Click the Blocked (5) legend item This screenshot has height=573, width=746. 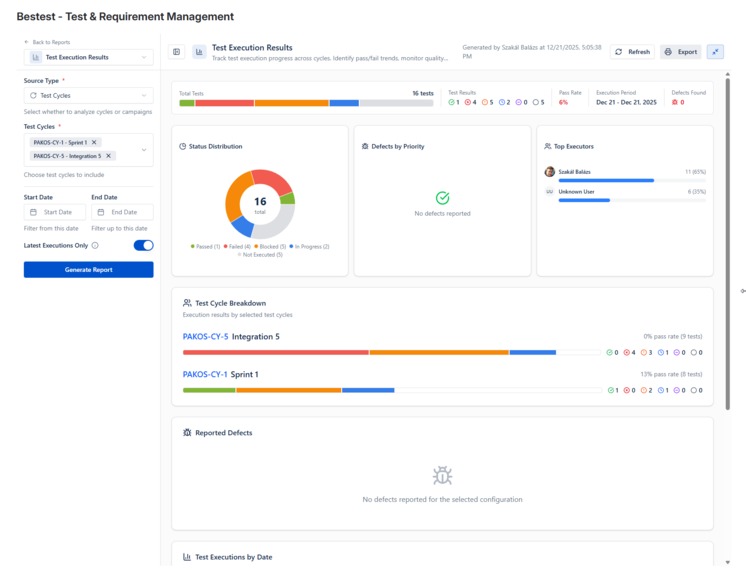pyautogui.click(x=270, y=247)
